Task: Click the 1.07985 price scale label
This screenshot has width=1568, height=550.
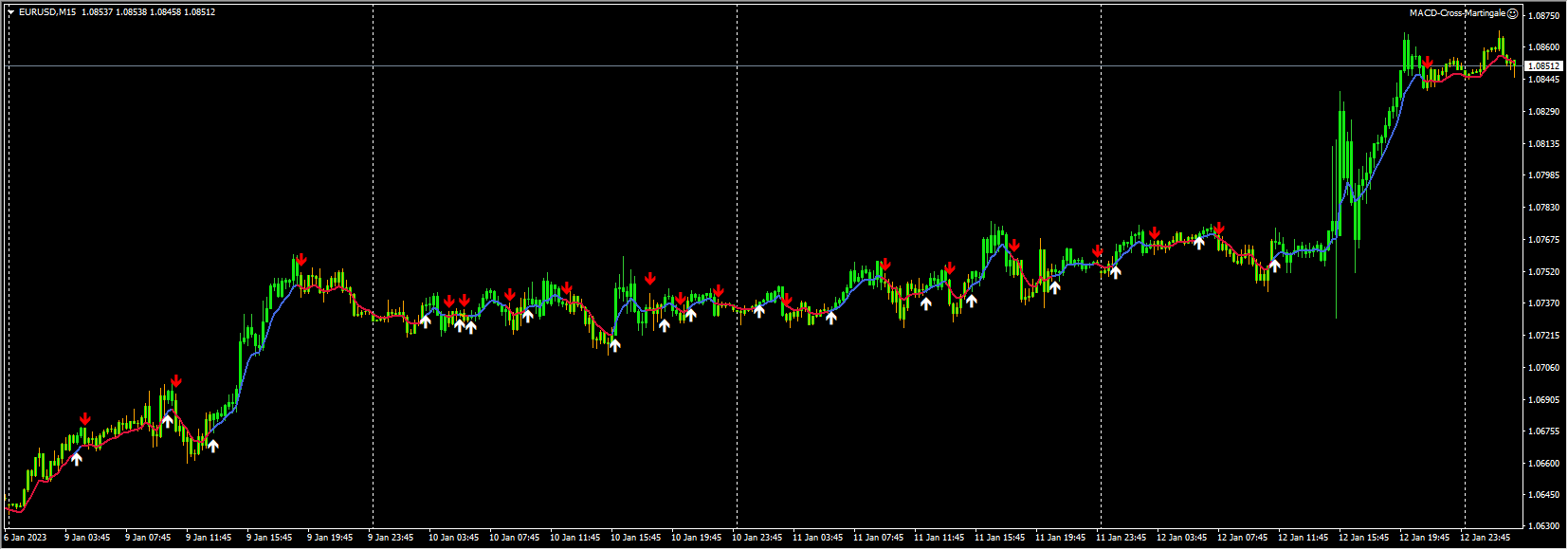Action: pos(1544,175)
